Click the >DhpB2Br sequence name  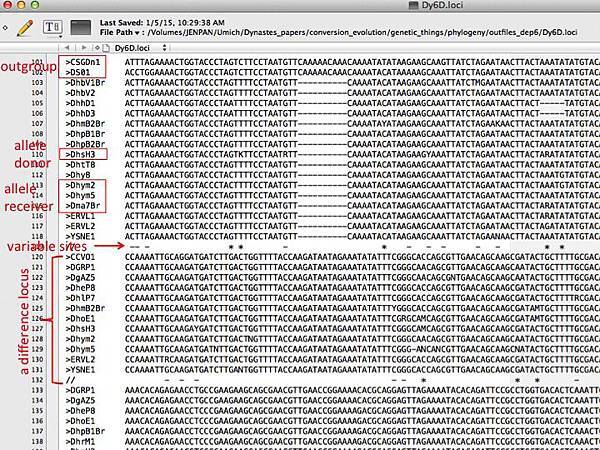85,144
